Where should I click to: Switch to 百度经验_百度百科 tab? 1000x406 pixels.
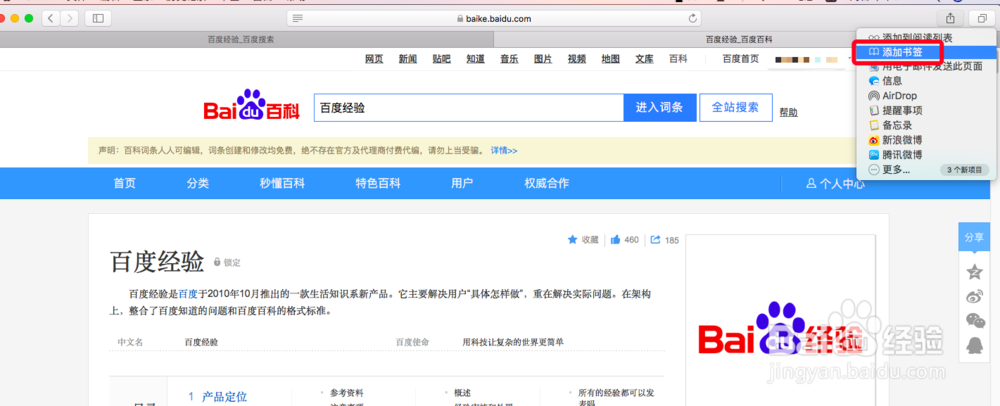[739, 39]
